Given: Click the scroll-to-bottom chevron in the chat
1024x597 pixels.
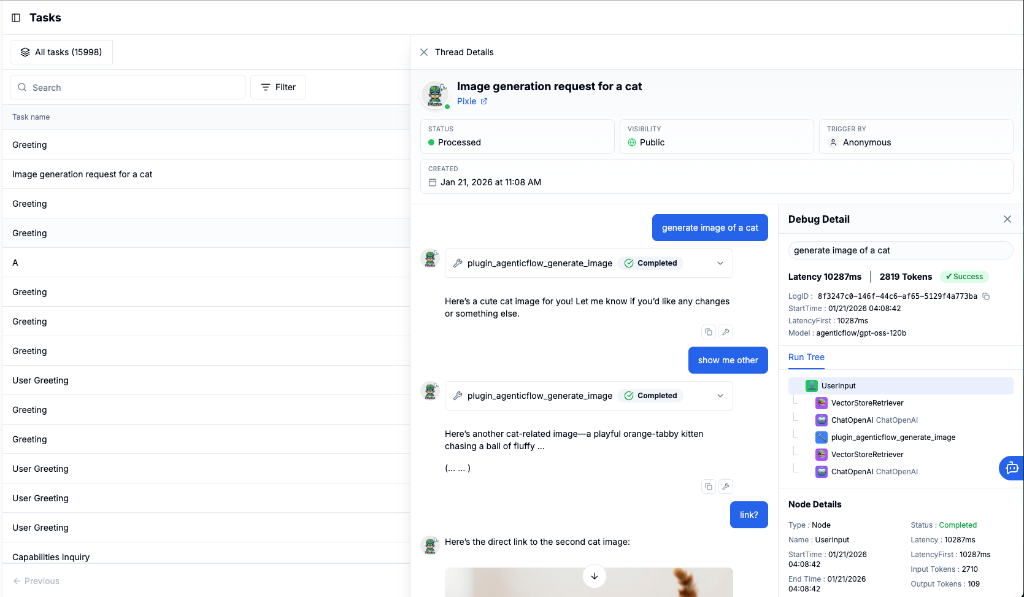Looking at the screenshot, I should [x=594, y=576].
